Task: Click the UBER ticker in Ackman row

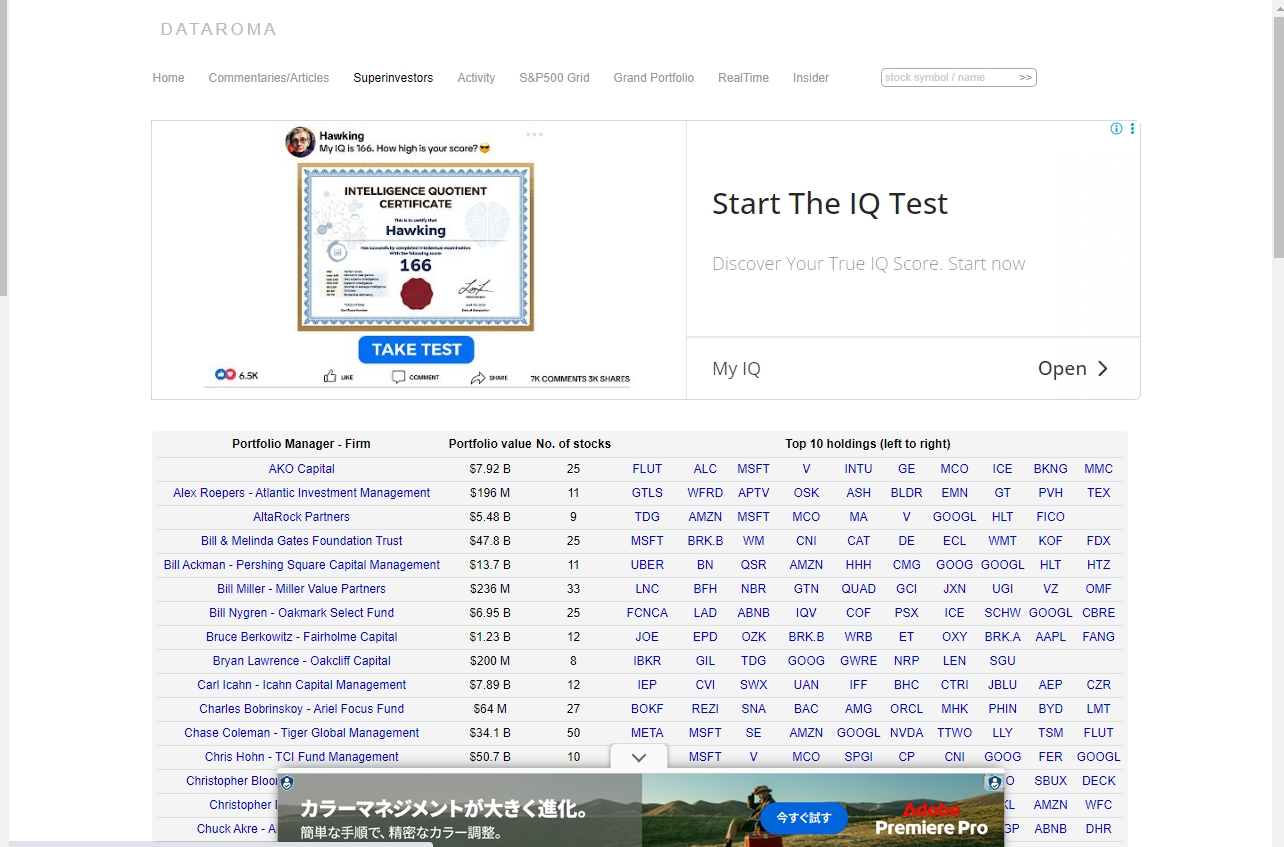Action: pyautogui.click(x=647, y=565)
